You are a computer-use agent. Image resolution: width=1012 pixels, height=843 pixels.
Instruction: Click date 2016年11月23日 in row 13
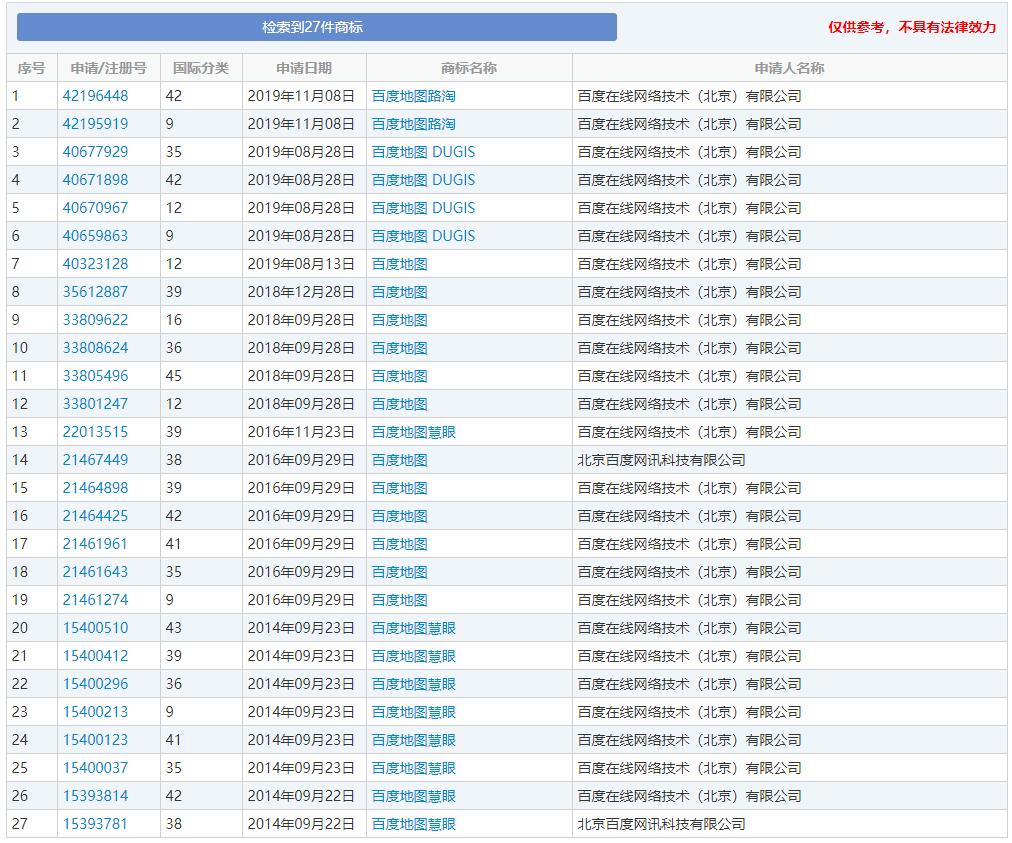point(301,432)
